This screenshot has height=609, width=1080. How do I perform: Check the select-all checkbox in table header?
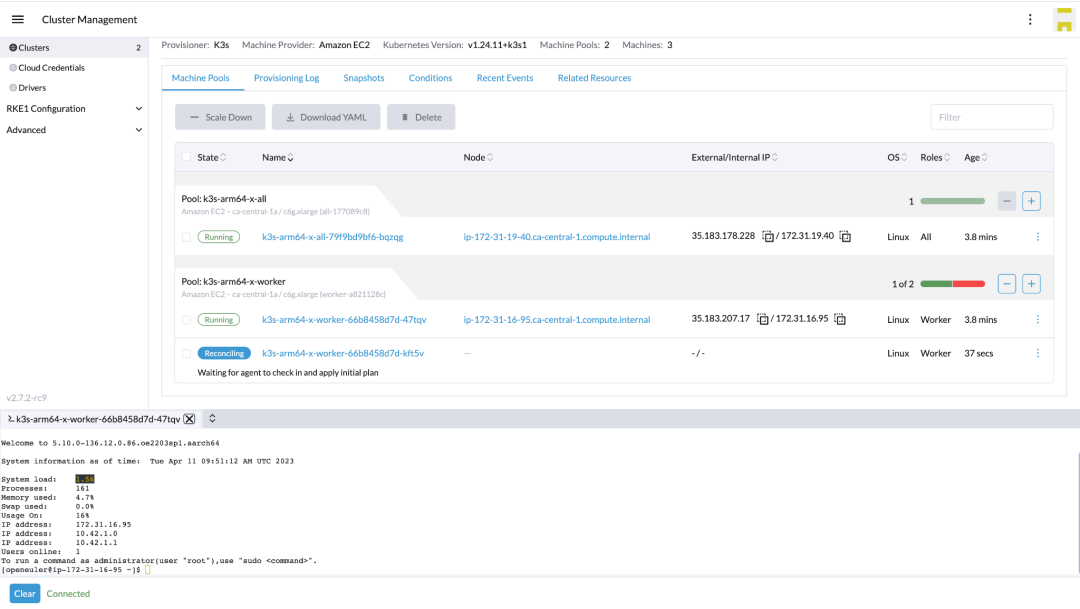[186, 157]
